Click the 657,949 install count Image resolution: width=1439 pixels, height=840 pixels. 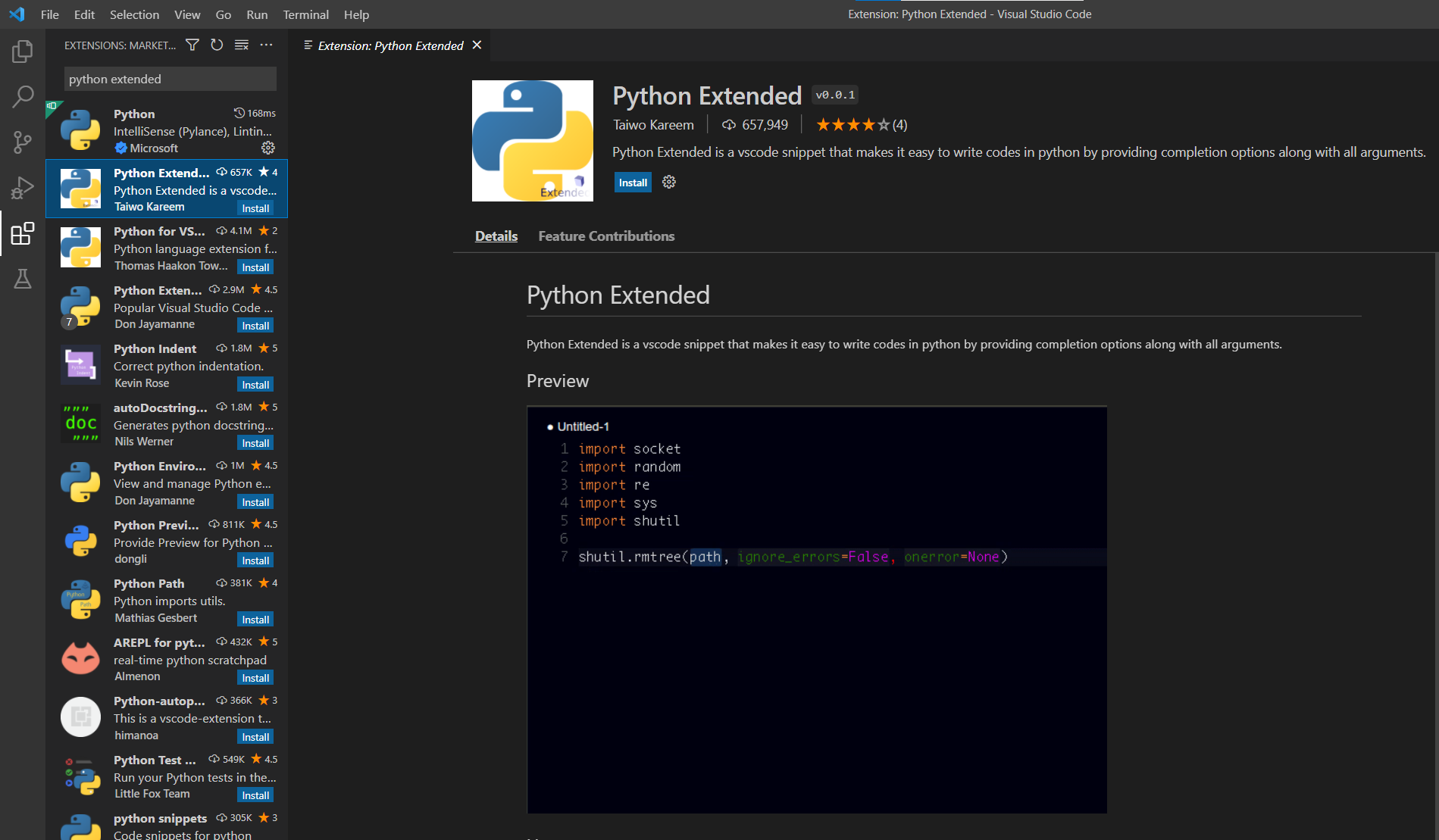(755, 125)
